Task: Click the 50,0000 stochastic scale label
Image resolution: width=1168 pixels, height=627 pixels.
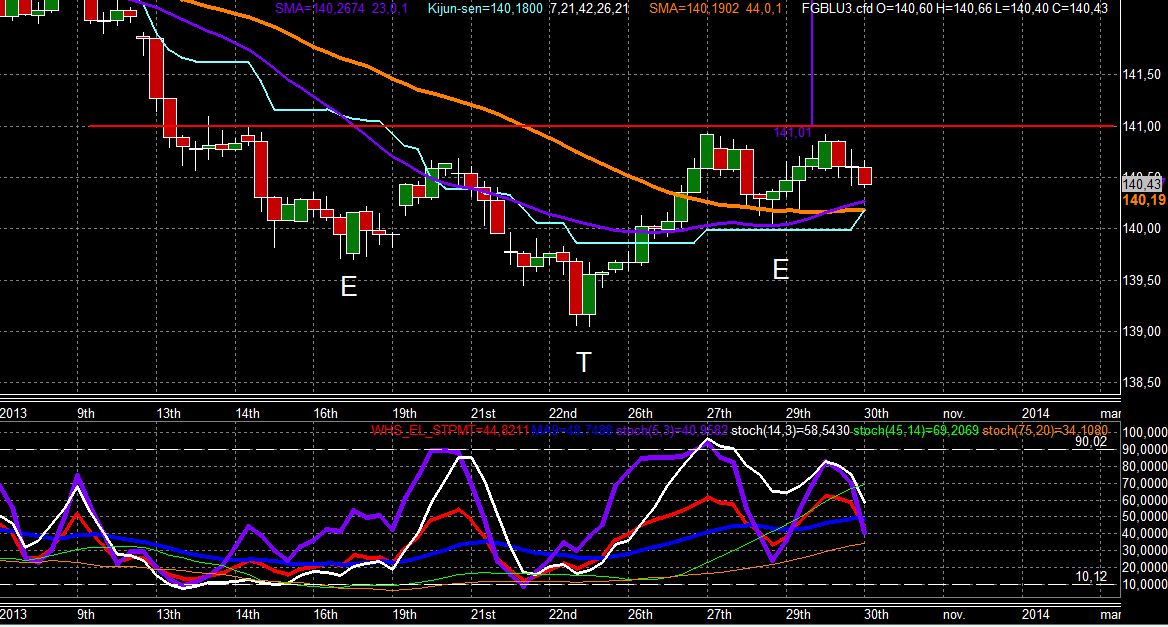Action: (1144, 517)
